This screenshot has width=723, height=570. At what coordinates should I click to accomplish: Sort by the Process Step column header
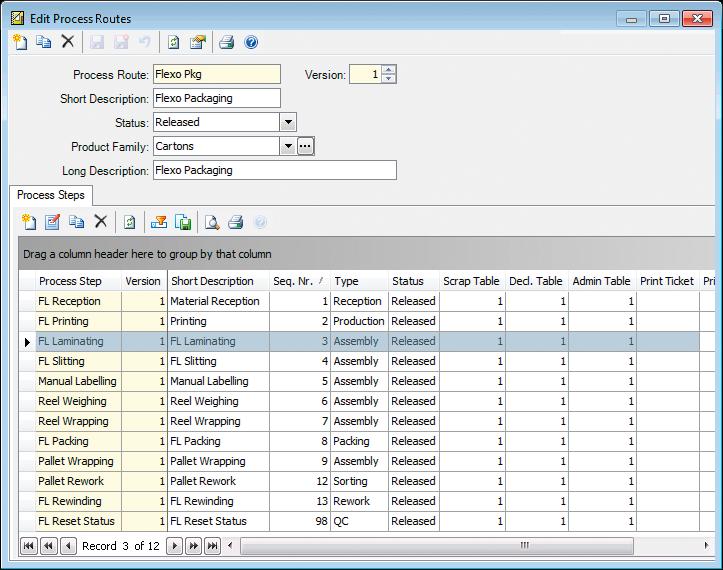(x=78, y=281)
